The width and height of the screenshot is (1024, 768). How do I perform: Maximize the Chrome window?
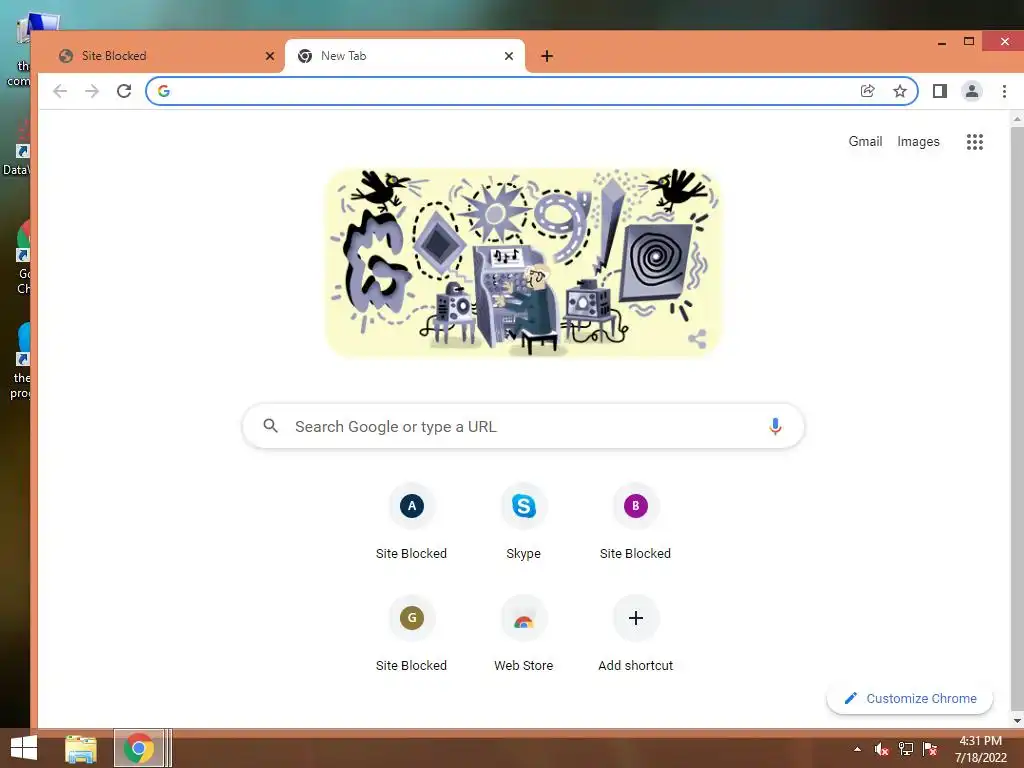(x=969, y=42)
